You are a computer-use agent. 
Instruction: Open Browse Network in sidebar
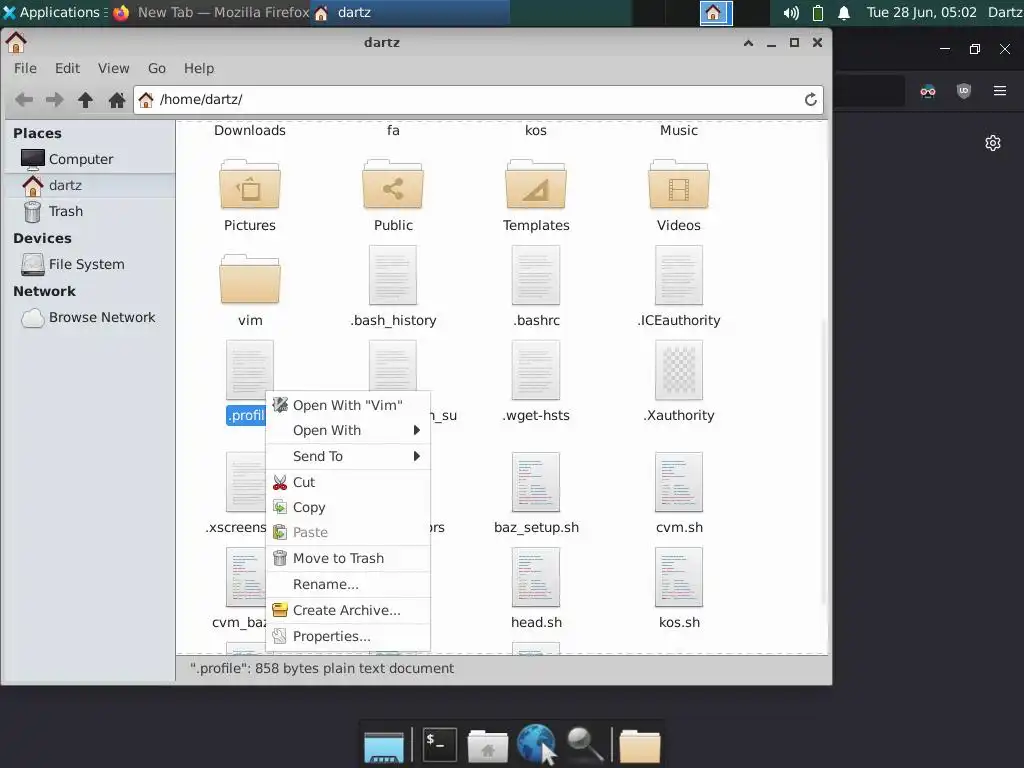(90, 317)
